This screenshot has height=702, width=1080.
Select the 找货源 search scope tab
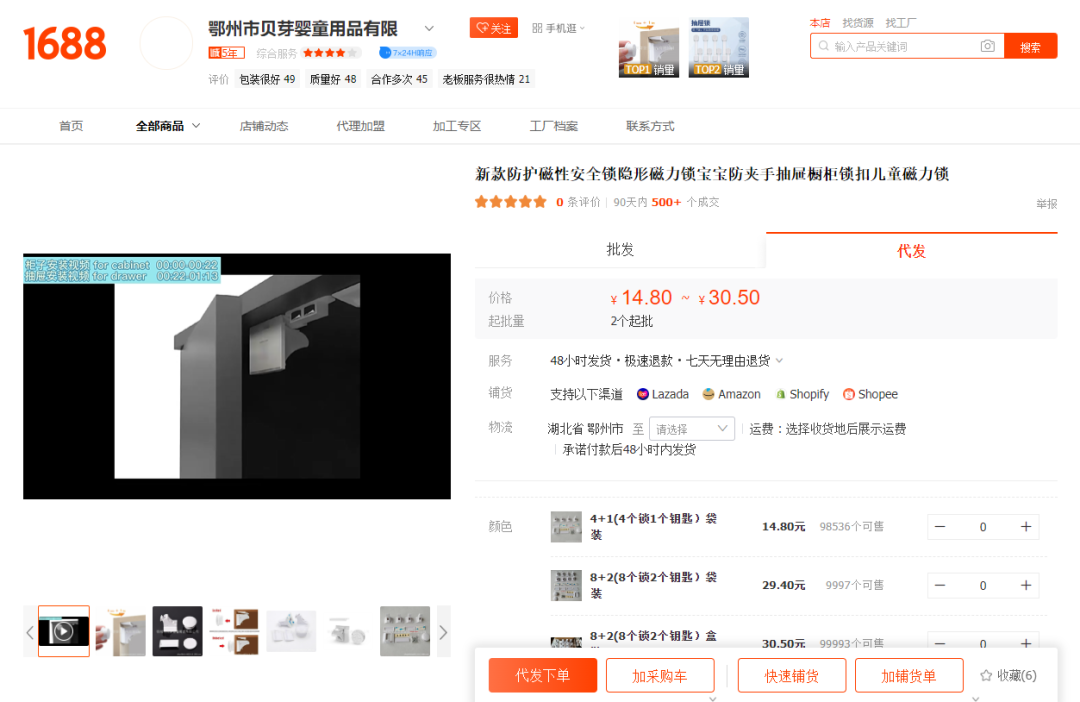point(858,23)
